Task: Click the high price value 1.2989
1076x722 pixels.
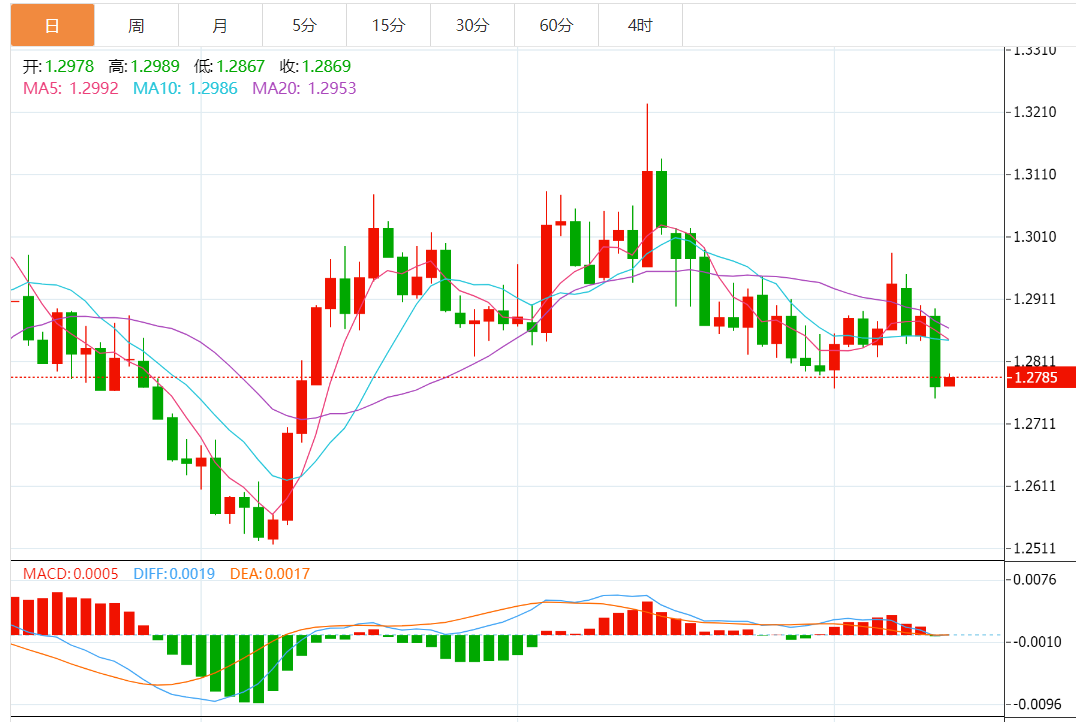Action: tap(155, 66)
